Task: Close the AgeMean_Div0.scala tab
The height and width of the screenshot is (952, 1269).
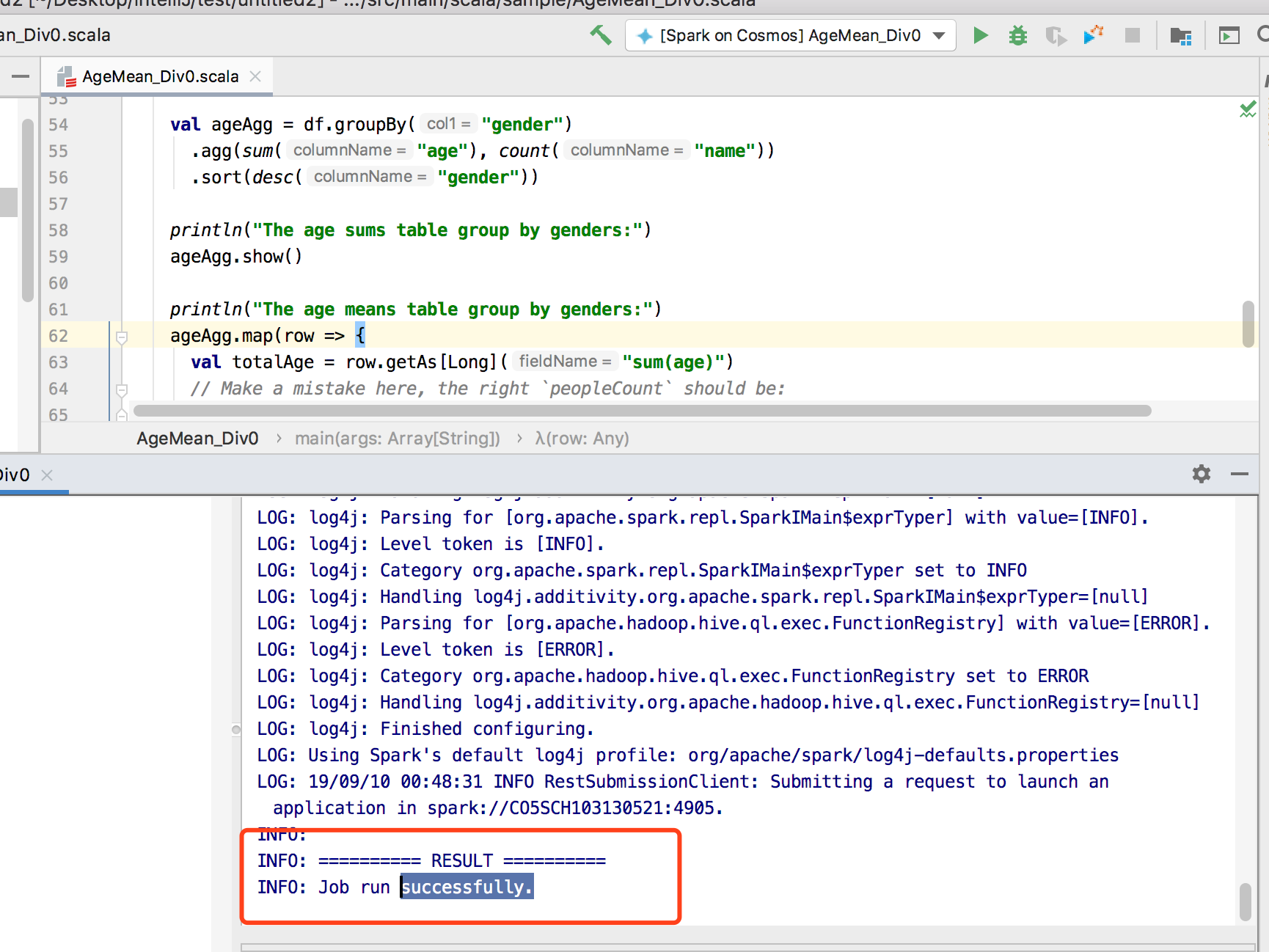Action: point(255,76)
